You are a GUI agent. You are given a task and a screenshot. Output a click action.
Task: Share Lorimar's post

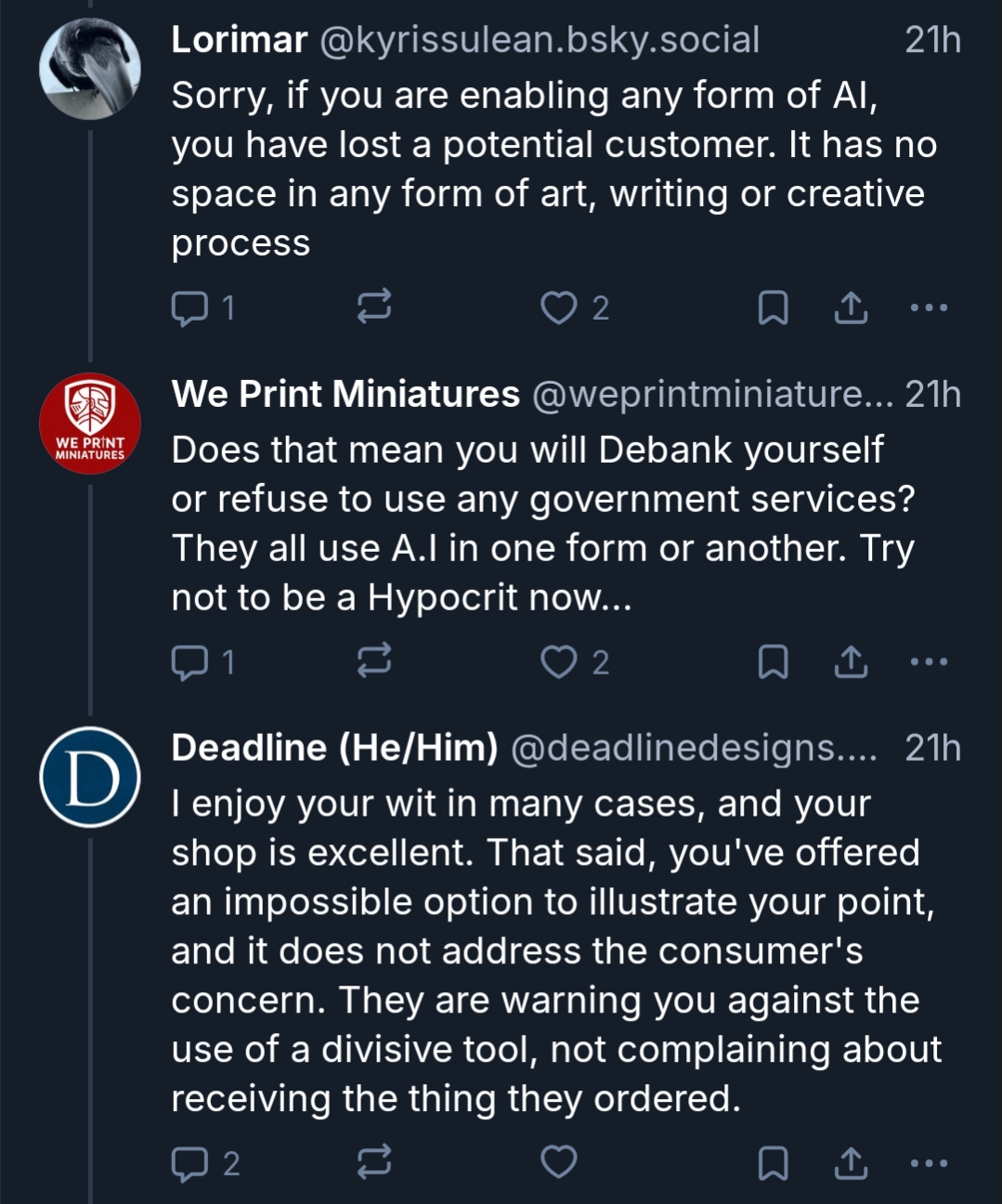coord(851,308)
